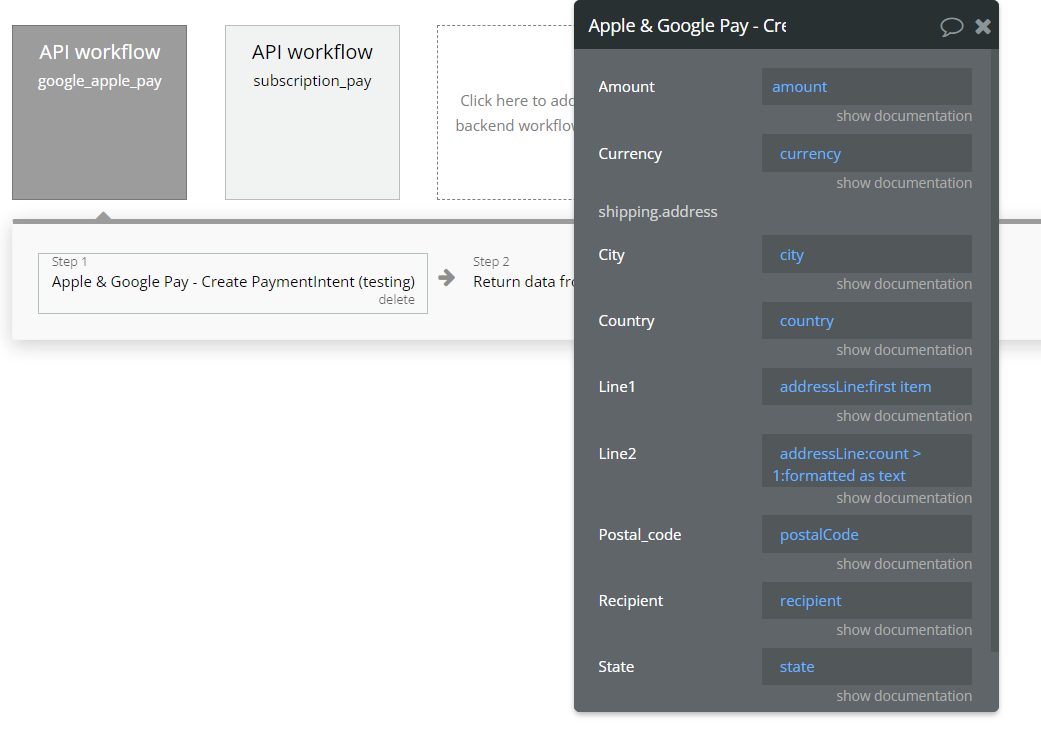
Task: Edit the Country expression field
Action: 866,321
